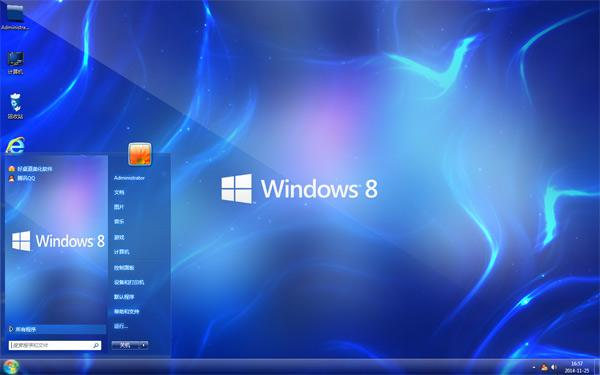
Task: Open 帮助和支持 (Help and Support)
Action: [127, 311]
